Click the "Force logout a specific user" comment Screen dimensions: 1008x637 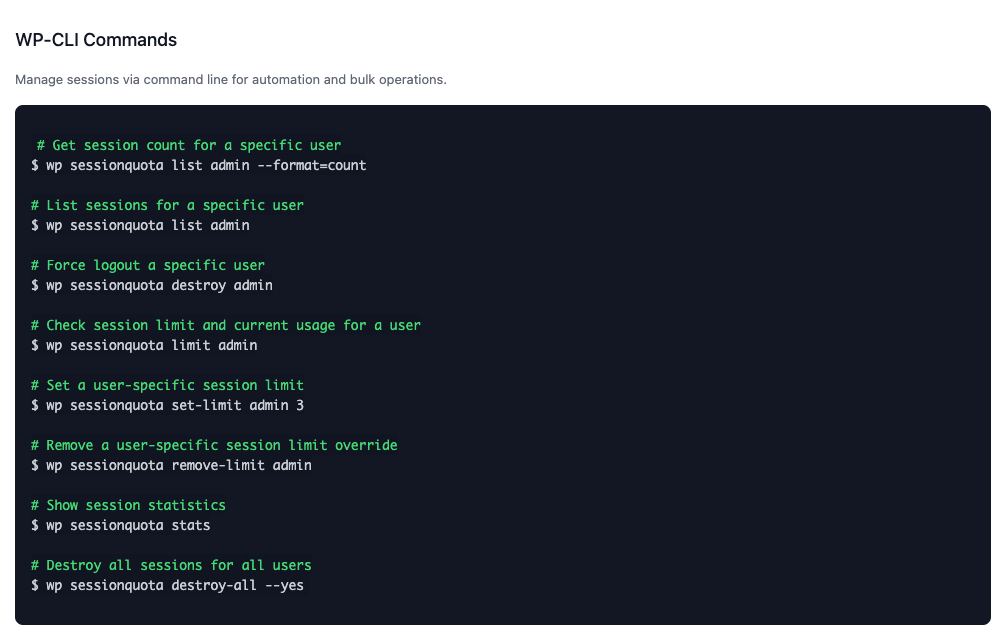tap(148, 265)
